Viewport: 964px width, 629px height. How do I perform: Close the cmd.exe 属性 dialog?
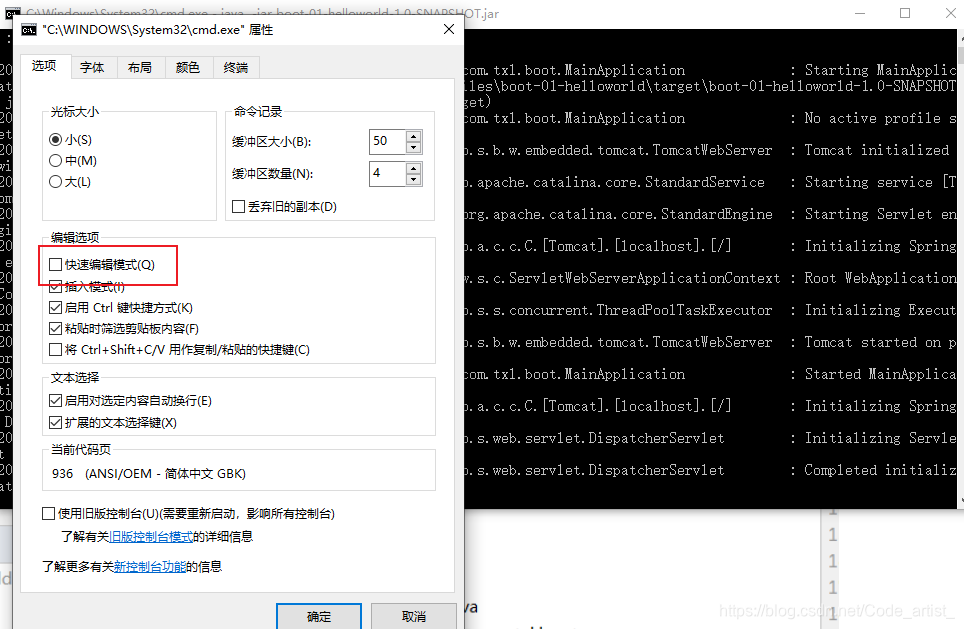click(449, 29)
